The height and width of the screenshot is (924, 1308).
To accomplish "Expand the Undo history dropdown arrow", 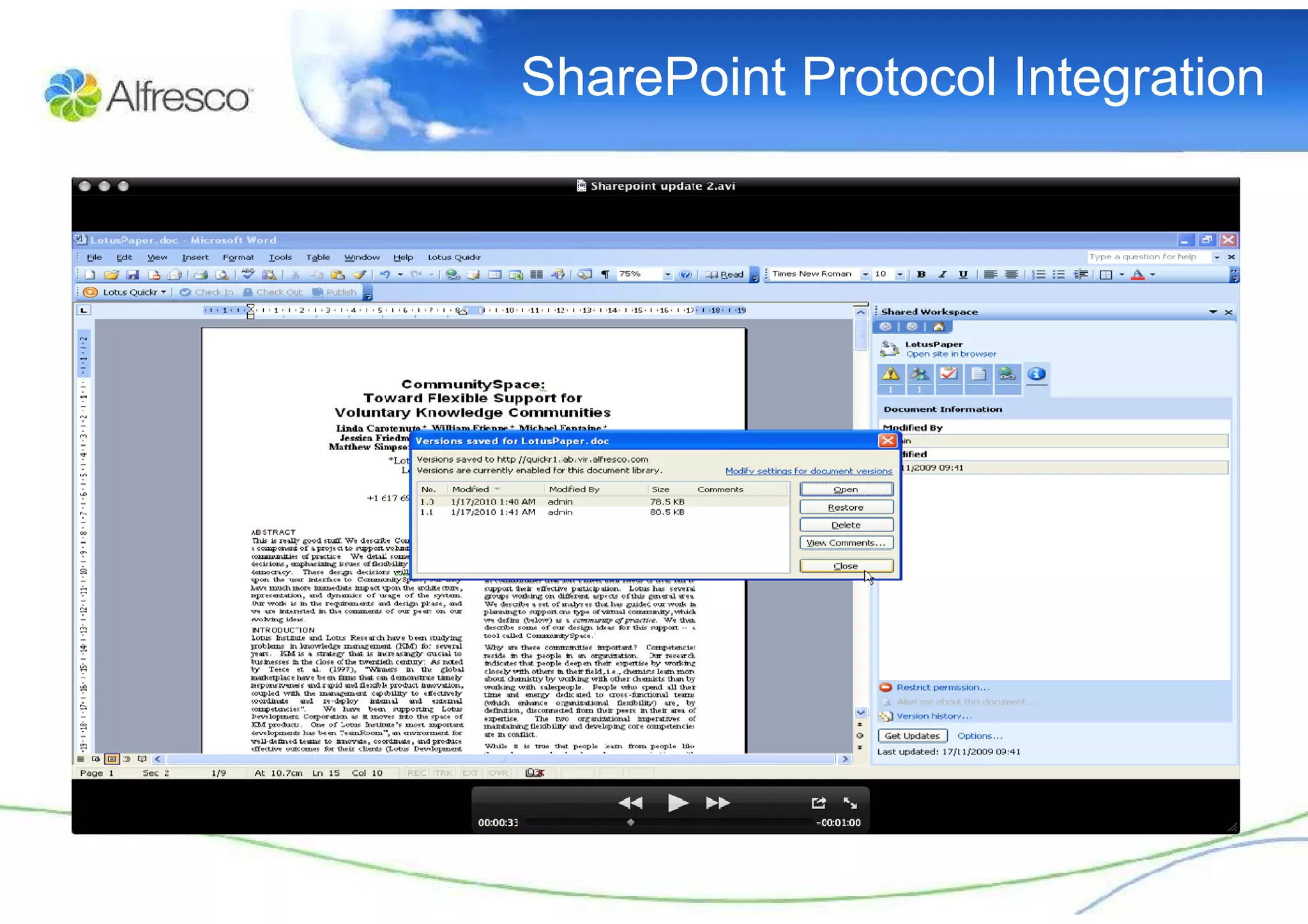I will point(400,275).
